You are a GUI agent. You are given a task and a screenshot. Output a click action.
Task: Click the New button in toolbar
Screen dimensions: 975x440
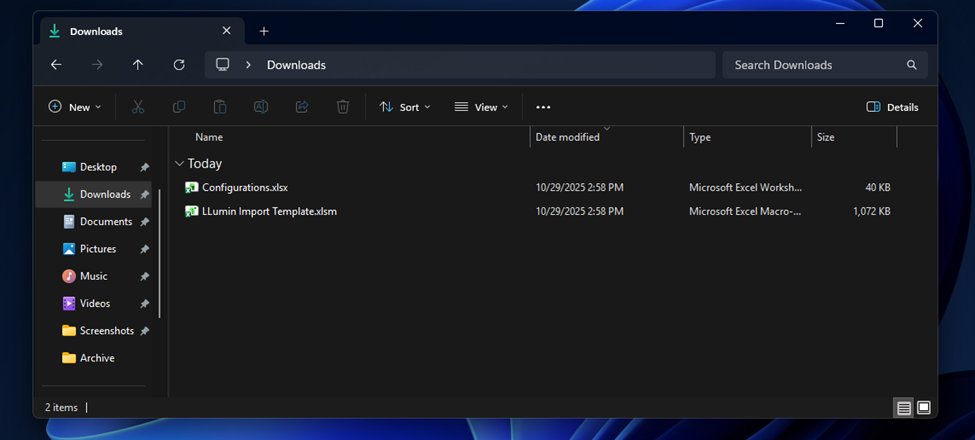tap(75, 107)
